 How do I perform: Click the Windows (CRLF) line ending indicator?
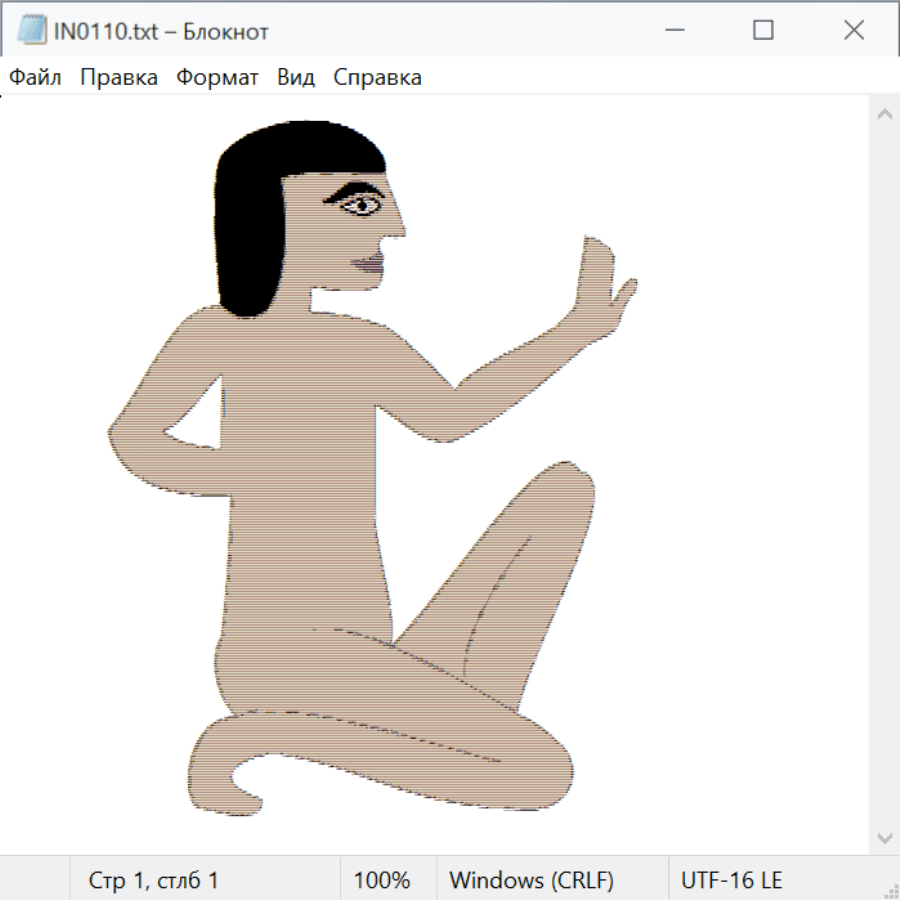[x=531, y=881]
